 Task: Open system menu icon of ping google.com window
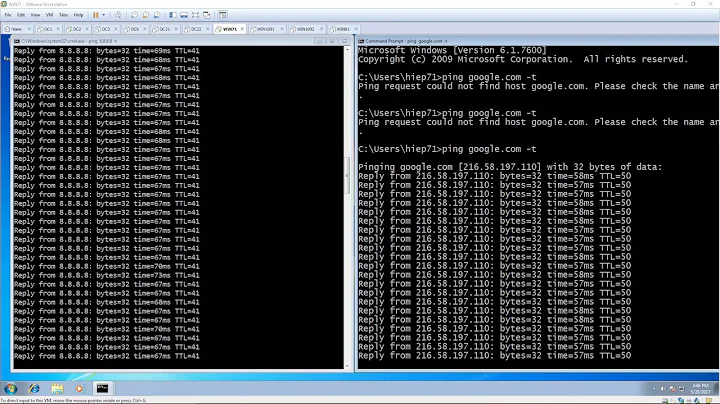click(x=361, y=41)
